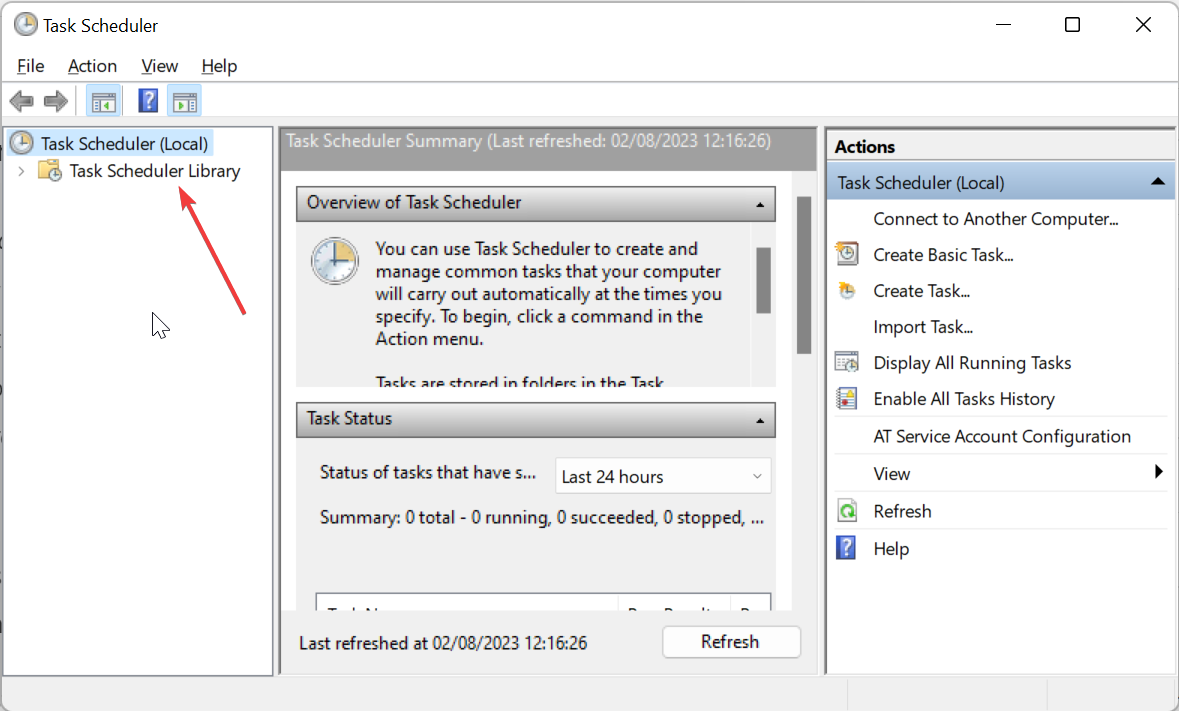The width and height of the screenshot is (1179, 711).
Task: Open the View submenu arrow in Actions
Action: 1159,472
